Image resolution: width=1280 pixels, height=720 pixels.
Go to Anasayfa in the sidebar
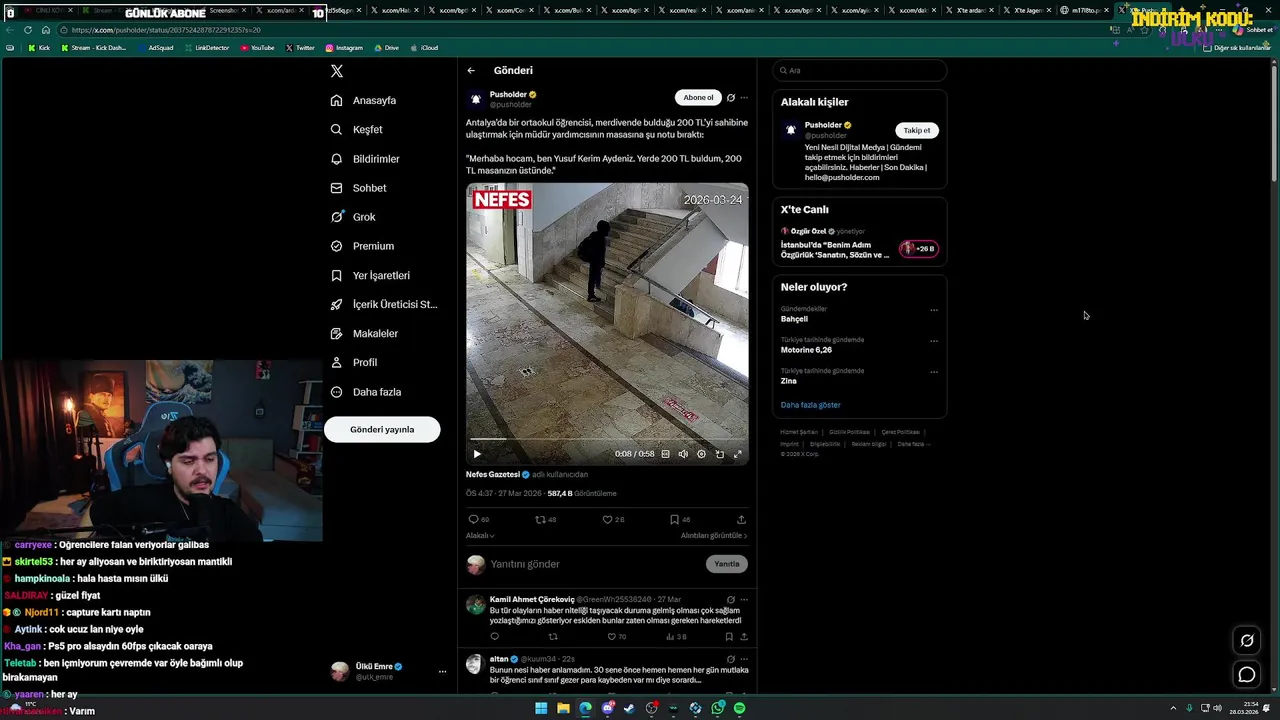pos(364,100)
